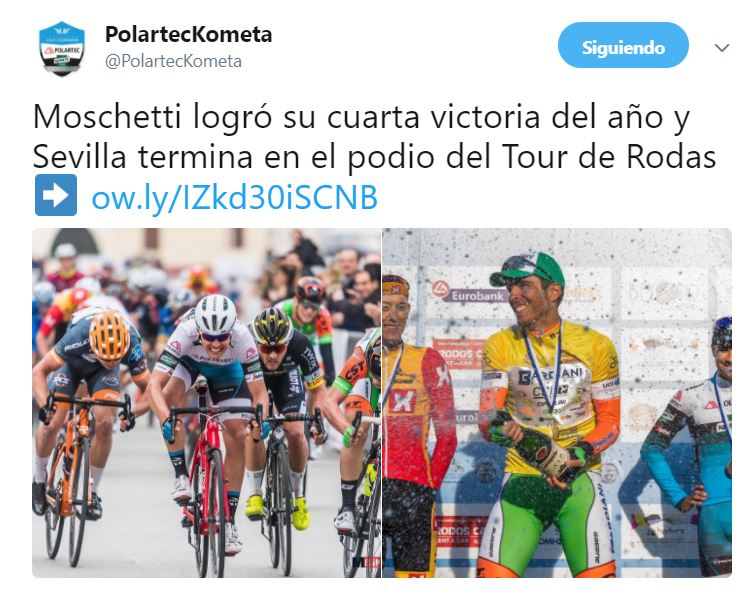
Task: Open the @PolartecKometa handle link
Action: click(173, 61)
